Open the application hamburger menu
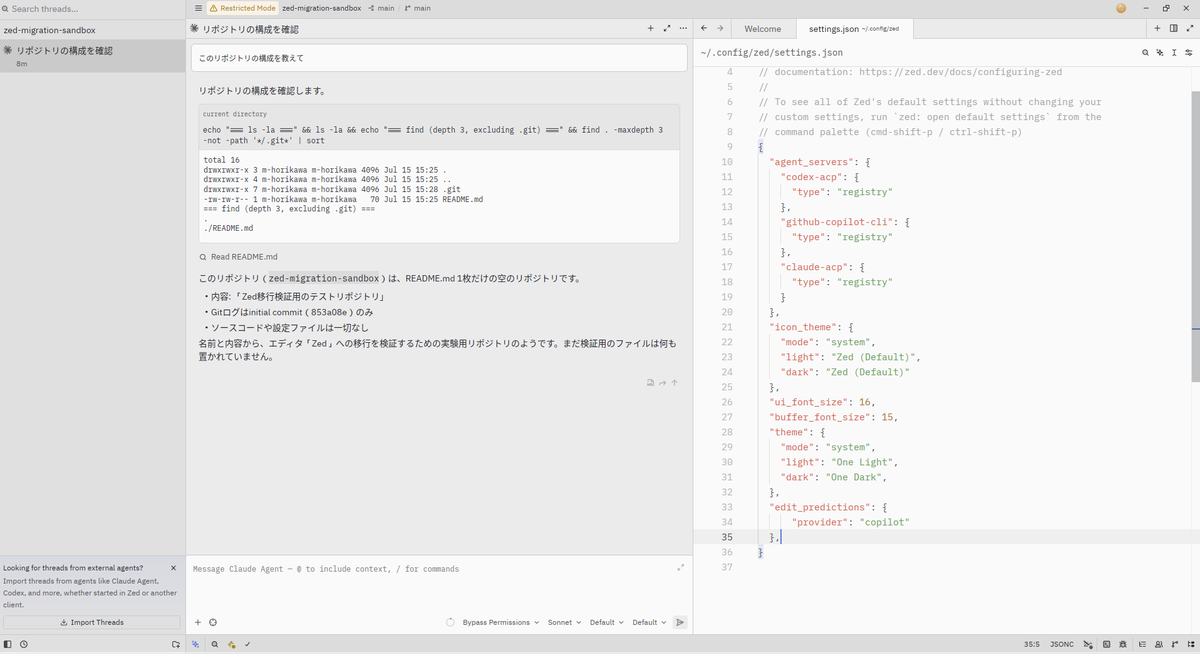This screenshot has width=1200, height=658. (198, 8)
